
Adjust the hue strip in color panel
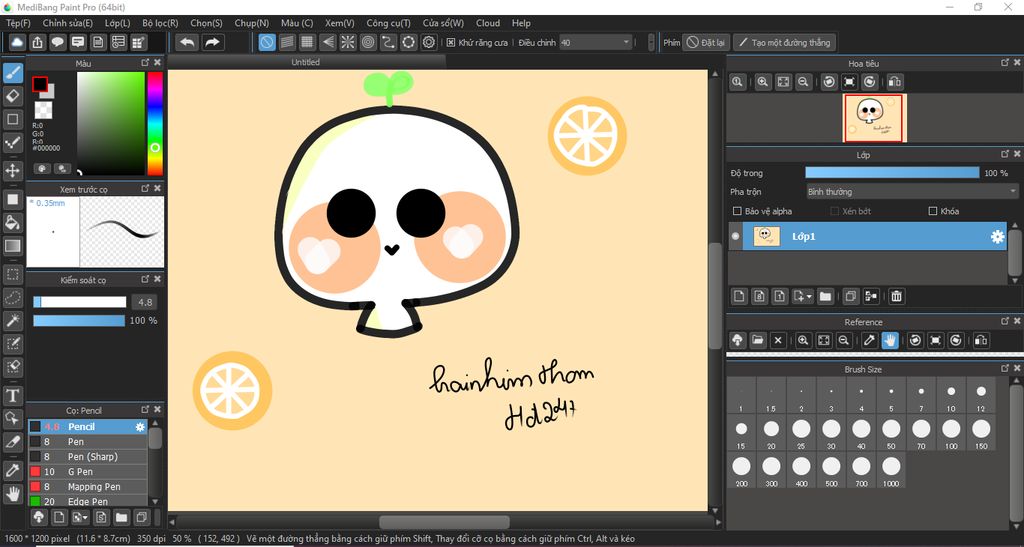coord(155,123)
